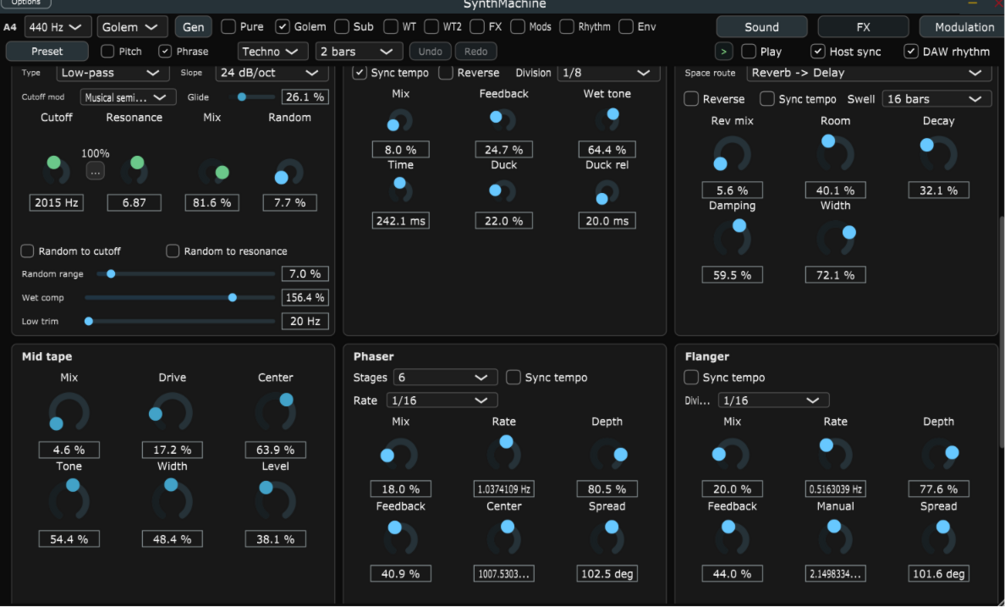Viewport: 1005px width, 607px height.
Task: Click the Mid tape Center knob
Action: [x=276, y=412]
